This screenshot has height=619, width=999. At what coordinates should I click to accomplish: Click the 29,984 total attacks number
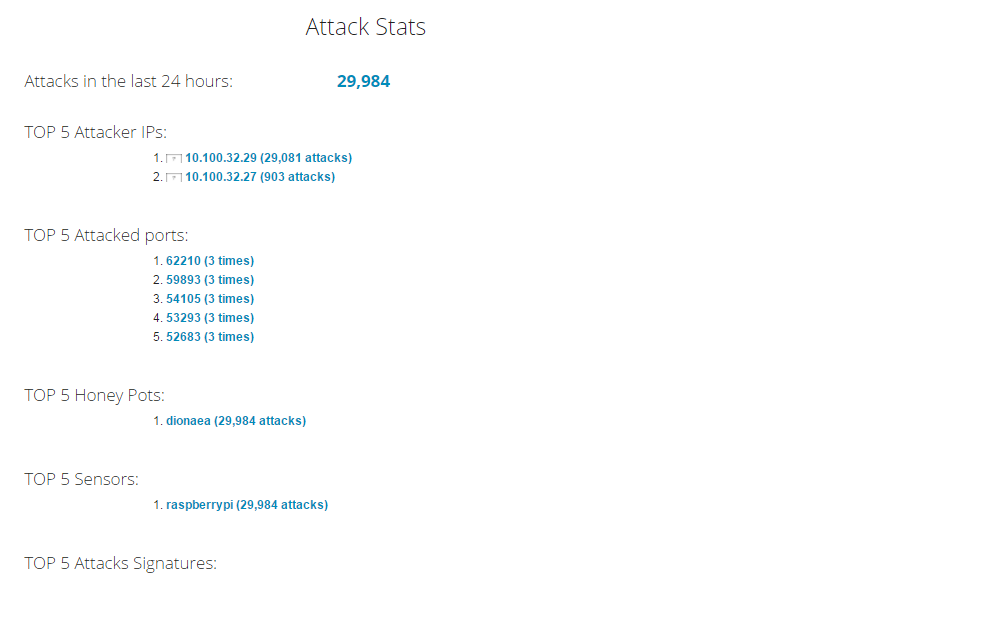tap(363, 82)
